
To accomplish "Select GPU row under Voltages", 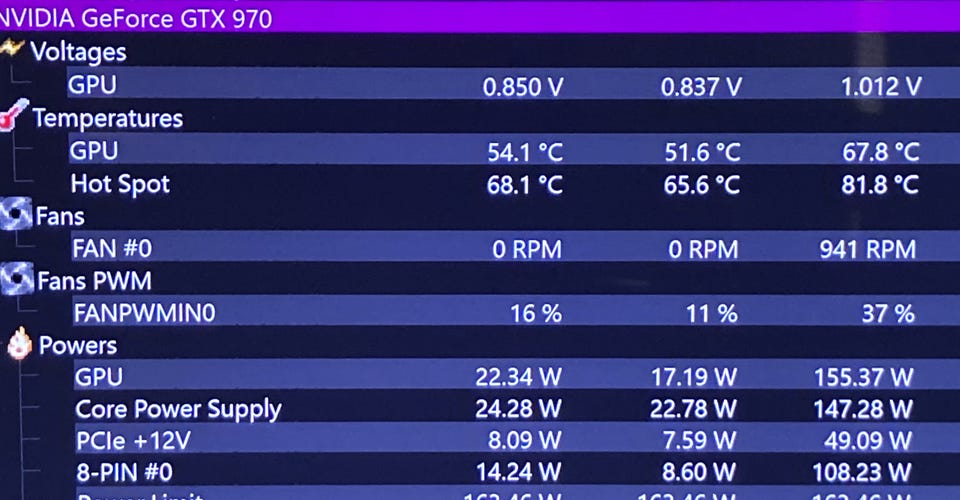I will point(513,84).
